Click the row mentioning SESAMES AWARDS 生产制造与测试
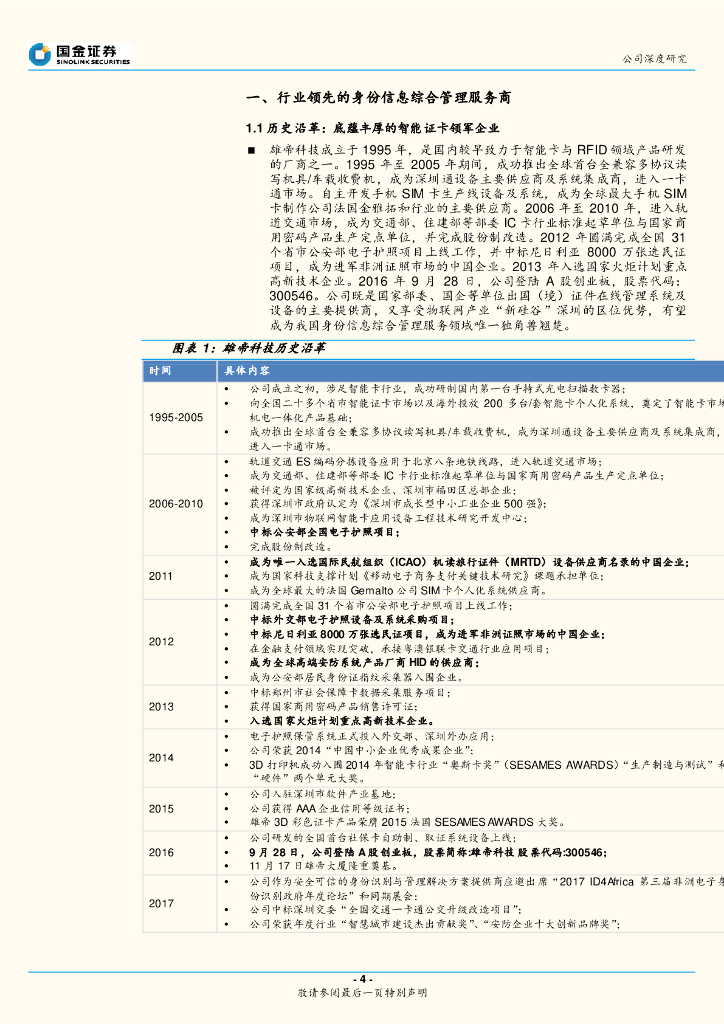The width and height of the screenshot is (724, 1024). [486, 771]
